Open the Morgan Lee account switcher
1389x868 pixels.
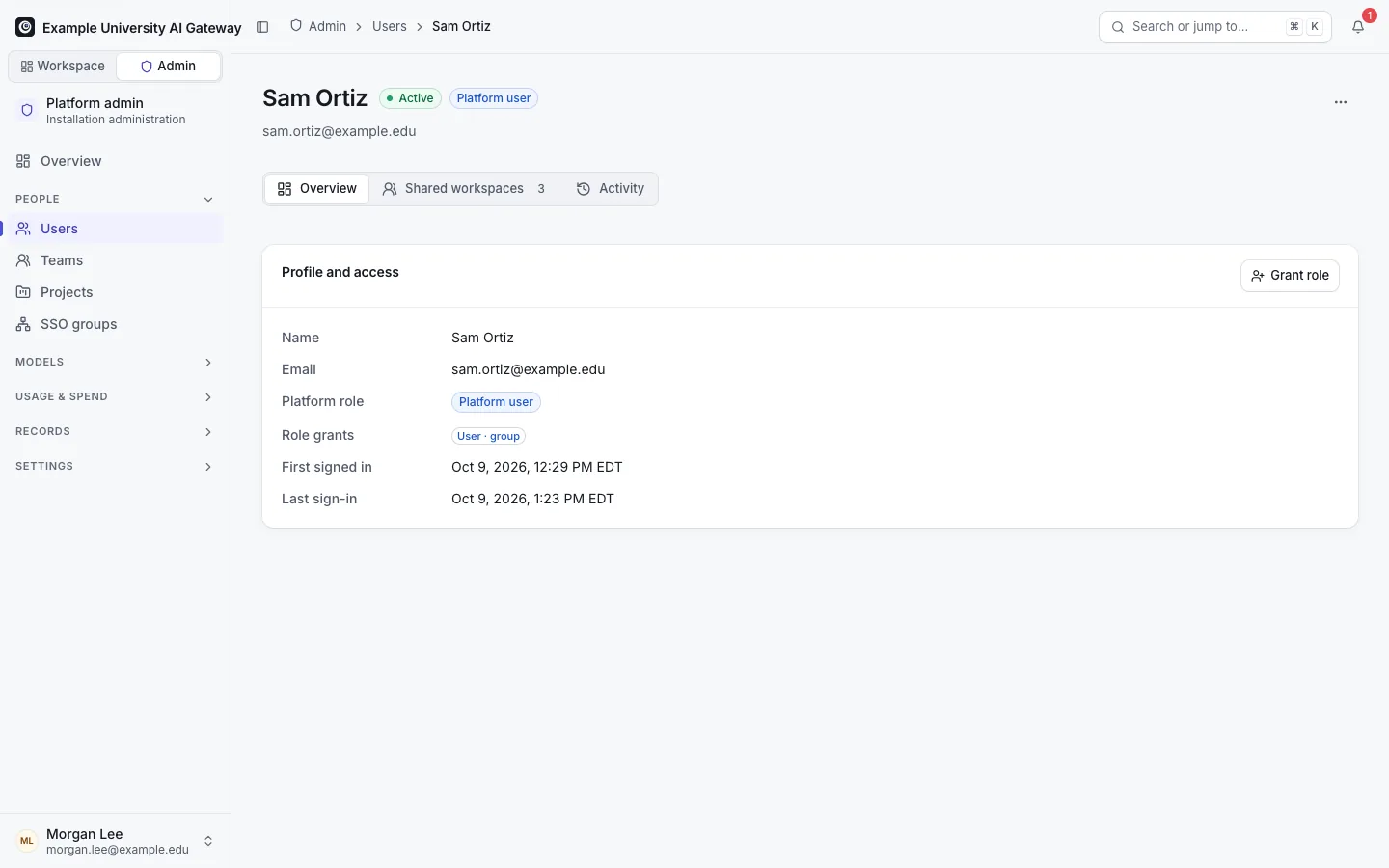[115, 841]
